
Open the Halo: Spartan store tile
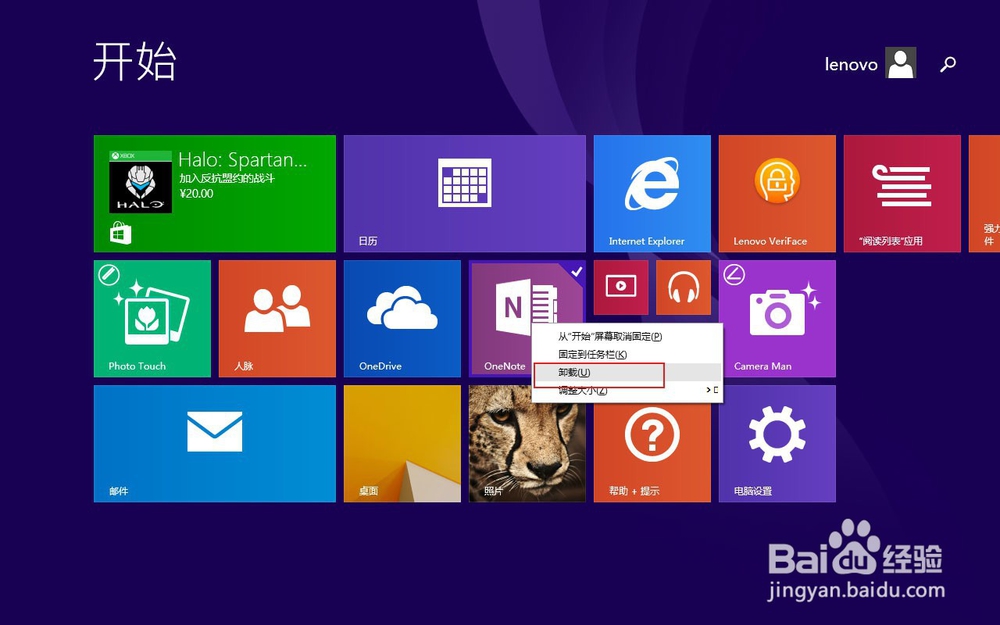pyautogui.click(x=214, y=193)
